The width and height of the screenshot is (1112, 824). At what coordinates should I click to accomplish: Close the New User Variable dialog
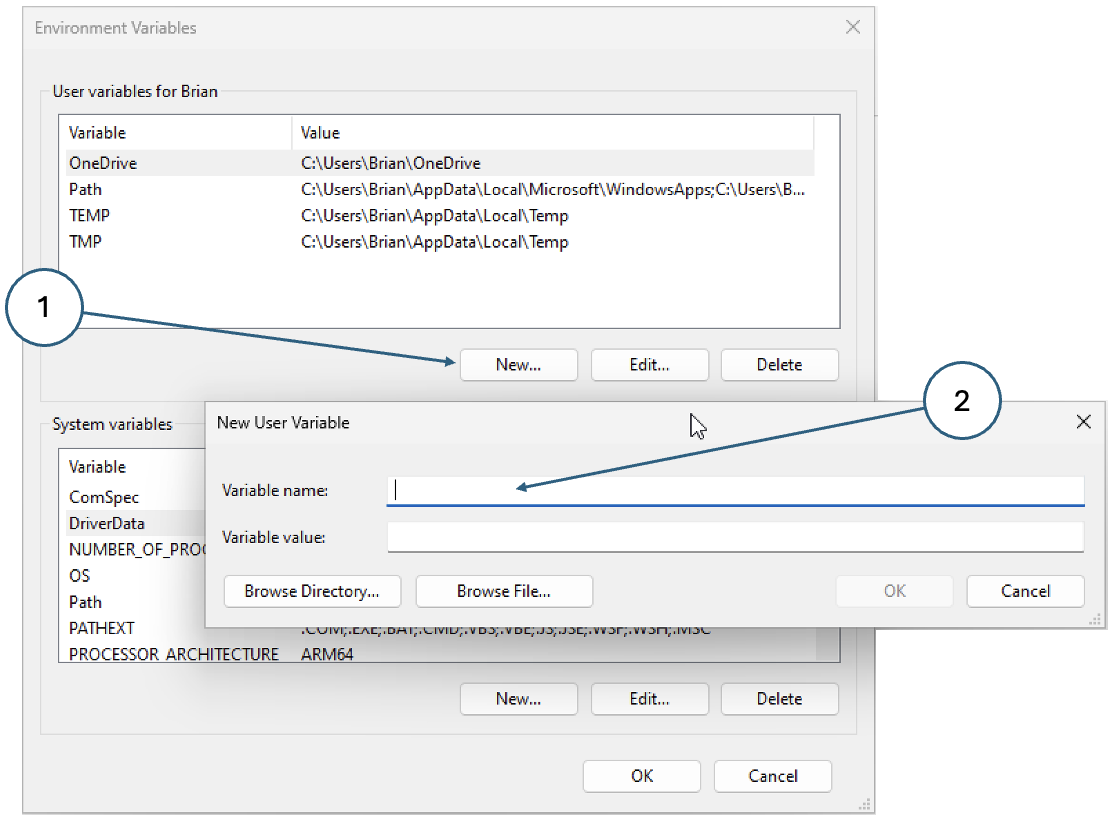click(1083, 422)
